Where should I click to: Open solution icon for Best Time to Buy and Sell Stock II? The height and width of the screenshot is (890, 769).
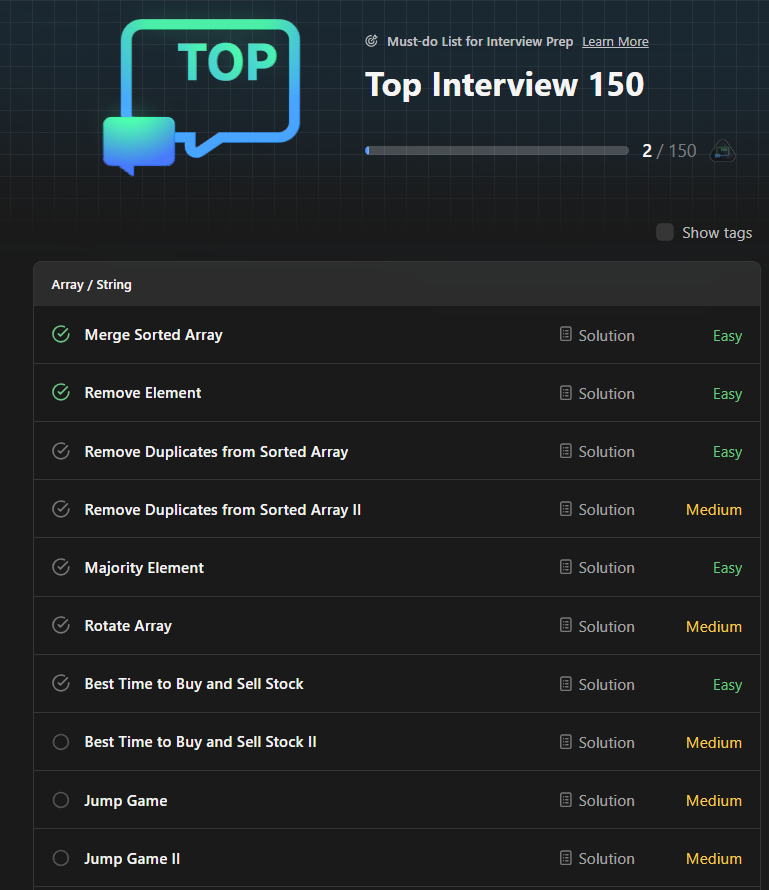565,741
